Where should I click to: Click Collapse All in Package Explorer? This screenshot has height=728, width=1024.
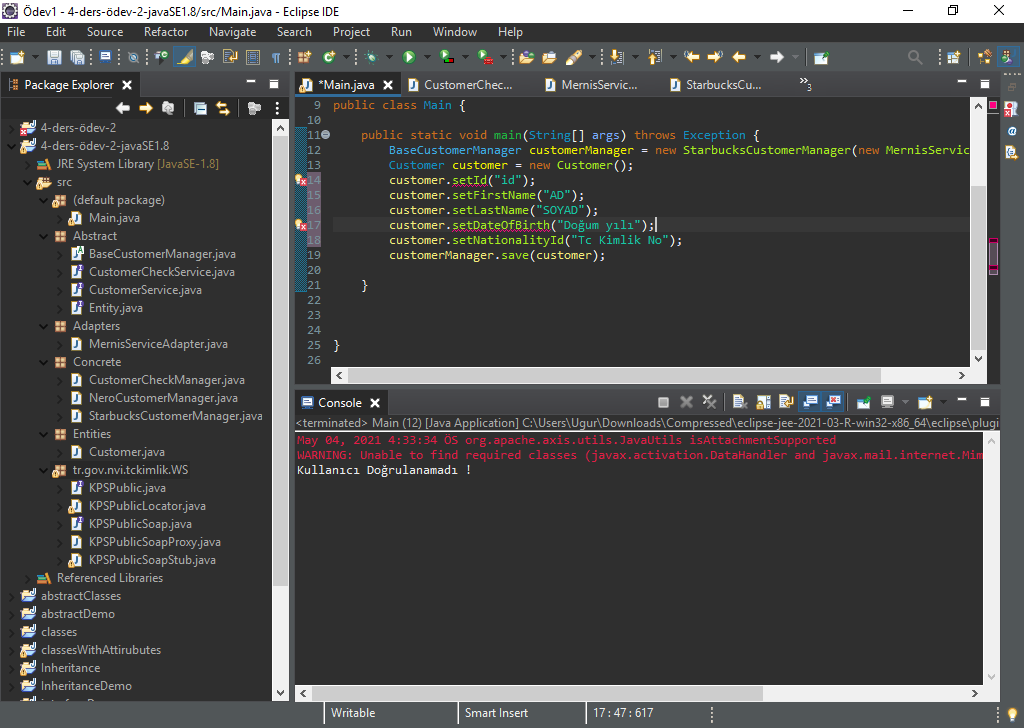coord(200,108)
